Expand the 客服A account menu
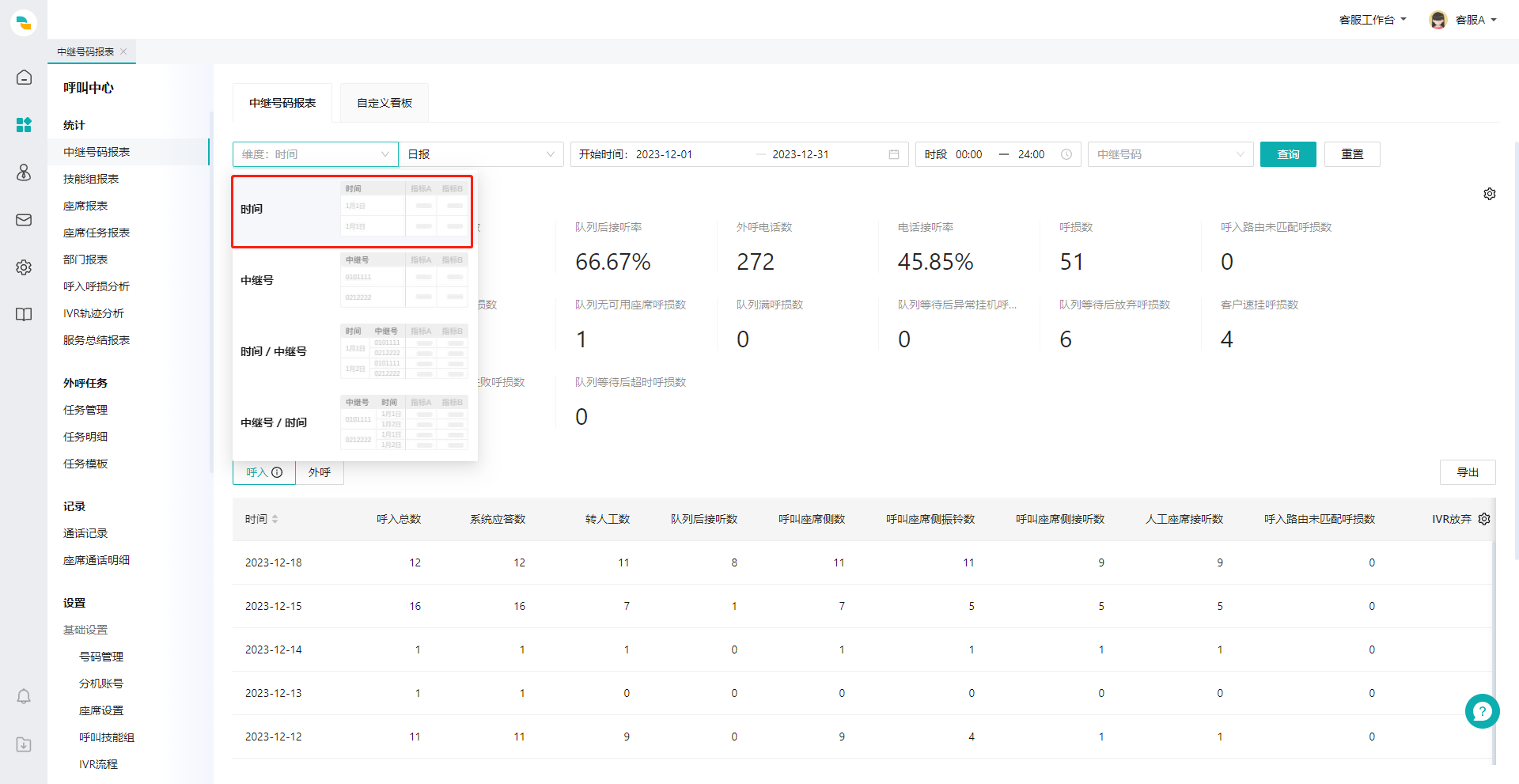 1475,20
